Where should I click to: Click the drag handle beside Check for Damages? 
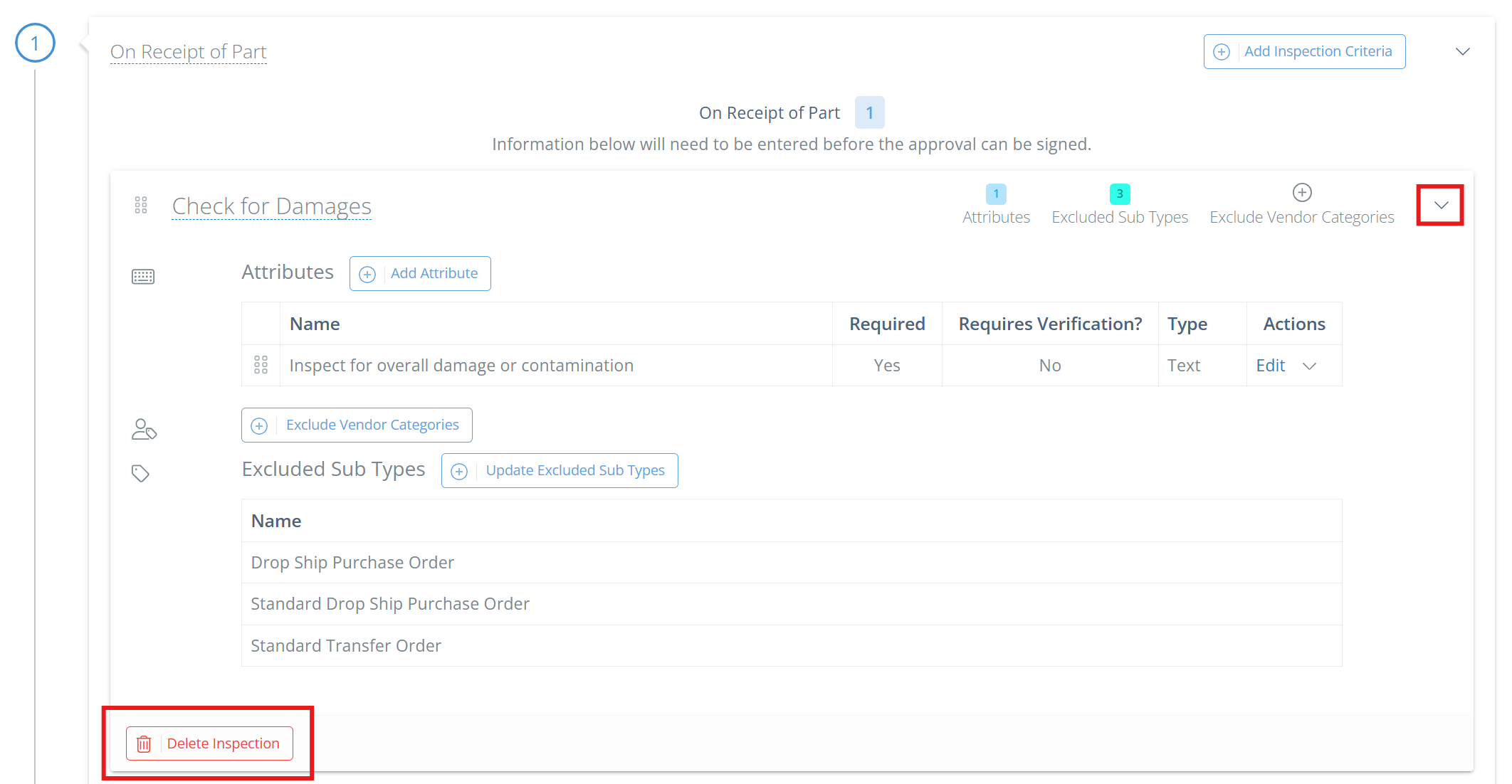pos(141,206)
